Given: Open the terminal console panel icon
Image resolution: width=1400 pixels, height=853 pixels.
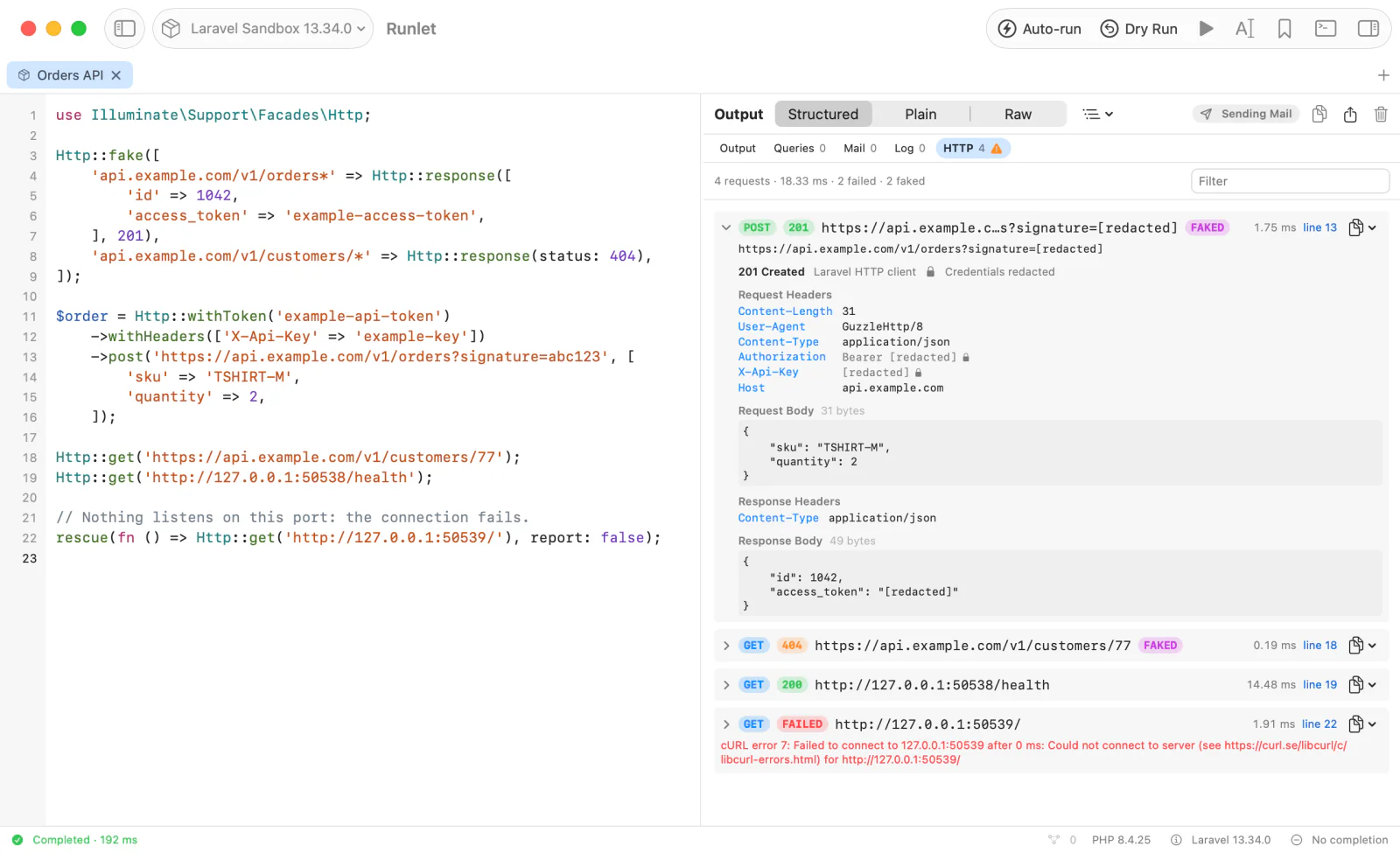Looking at the screenshot, I should point(1326,29).
